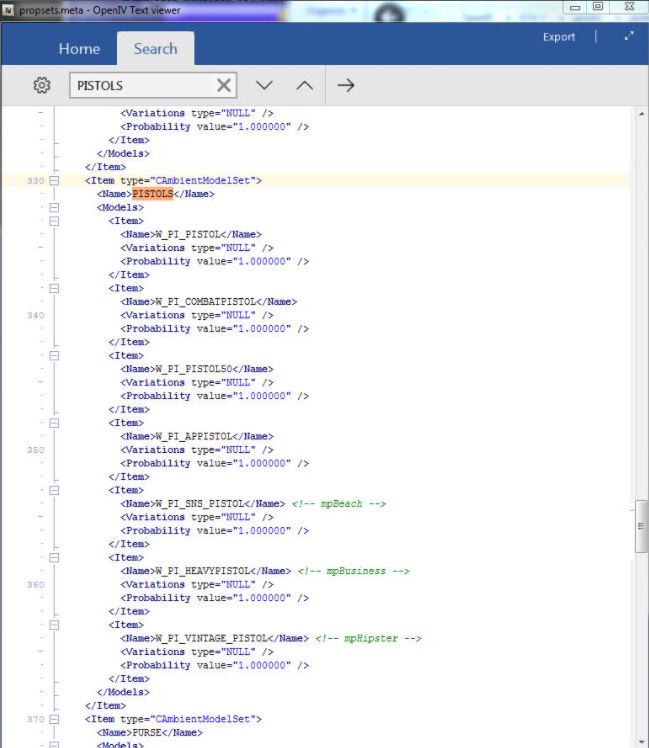649x748 pixels.
Task: Toggle fullscreen expand icon near Export
Action: click(629, 37)
